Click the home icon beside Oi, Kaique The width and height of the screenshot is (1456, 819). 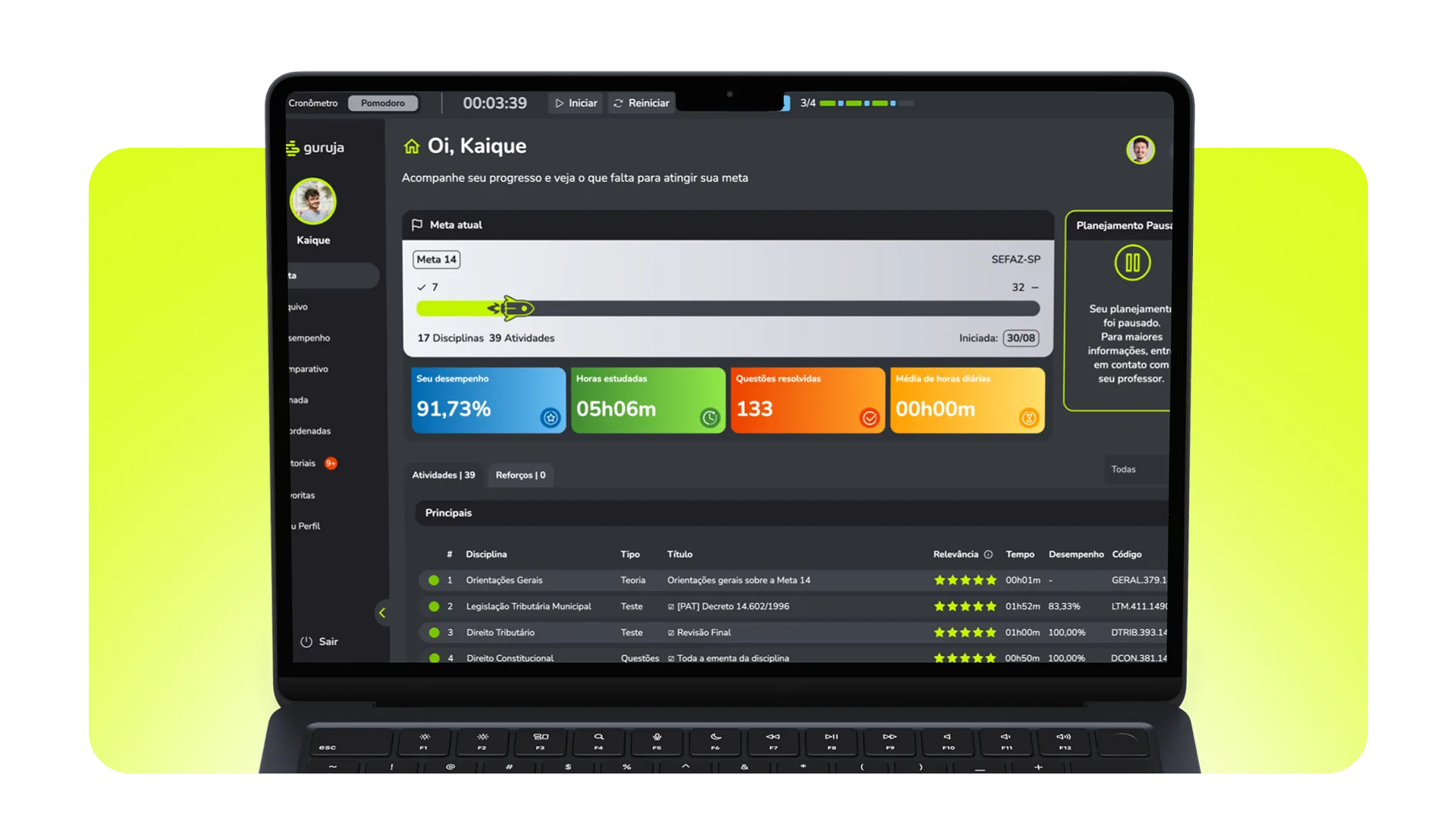click(x=412, y=146)
